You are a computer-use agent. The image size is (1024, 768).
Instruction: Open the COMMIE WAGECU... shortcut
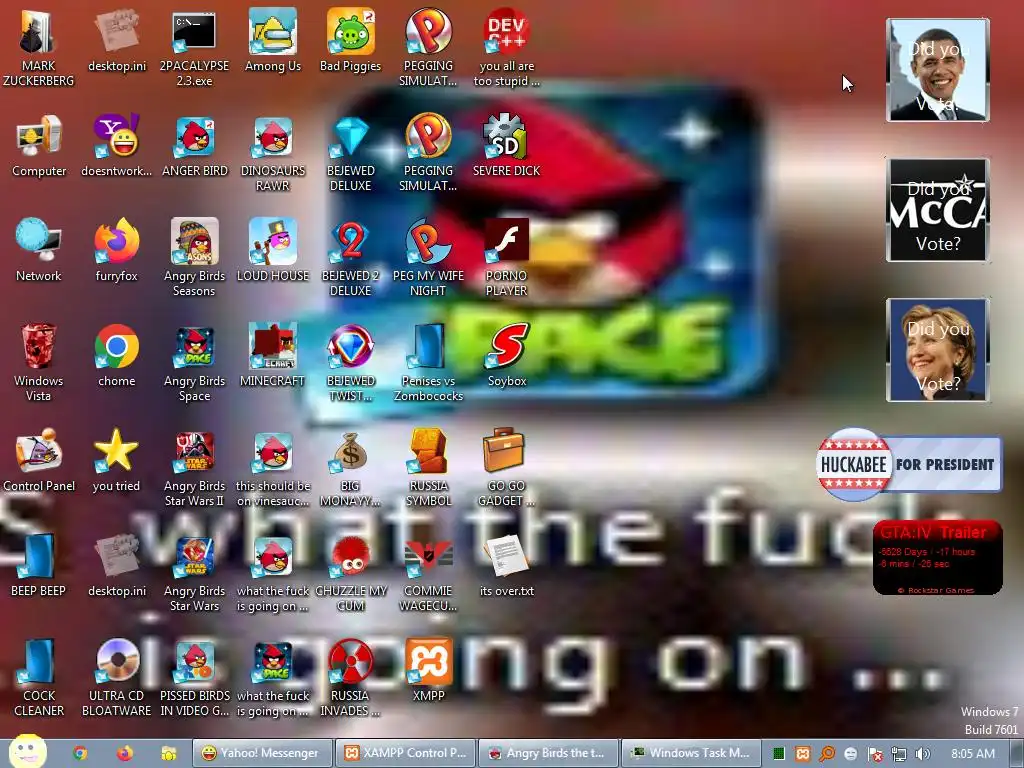tap(428, 573)
